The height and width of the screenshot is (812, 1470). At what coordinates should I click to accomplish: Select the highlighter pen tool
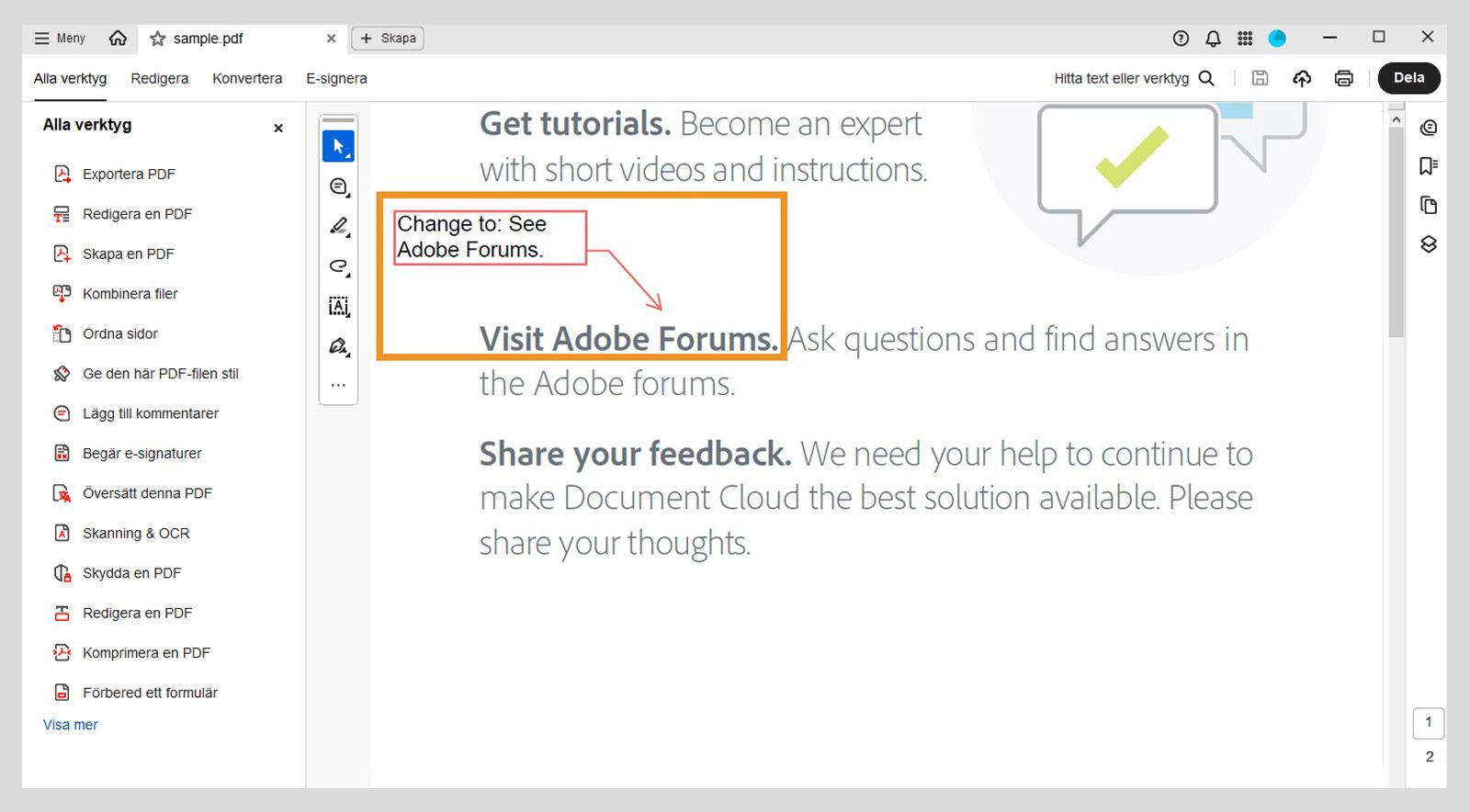pos(338,226)
